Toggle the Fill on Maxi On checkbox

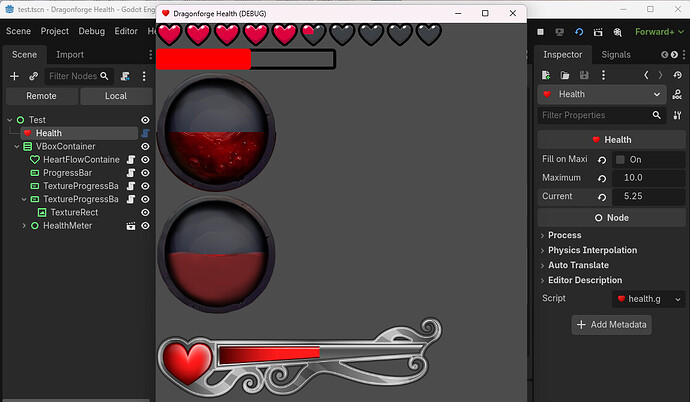[620, 160]
